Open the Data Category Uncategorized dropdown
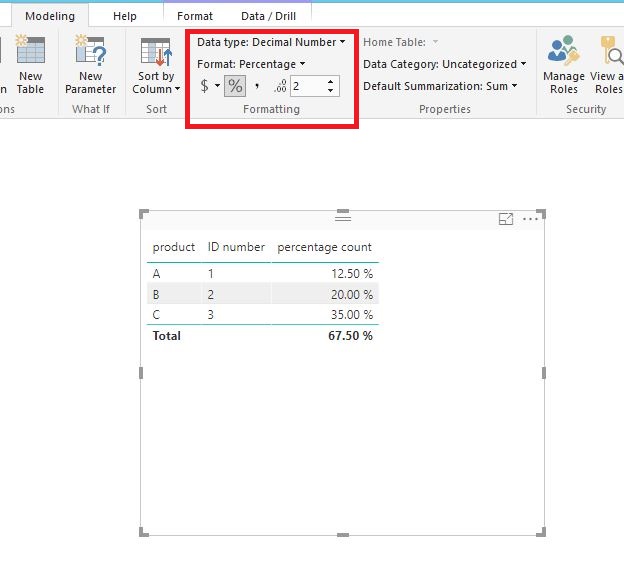 445,64
